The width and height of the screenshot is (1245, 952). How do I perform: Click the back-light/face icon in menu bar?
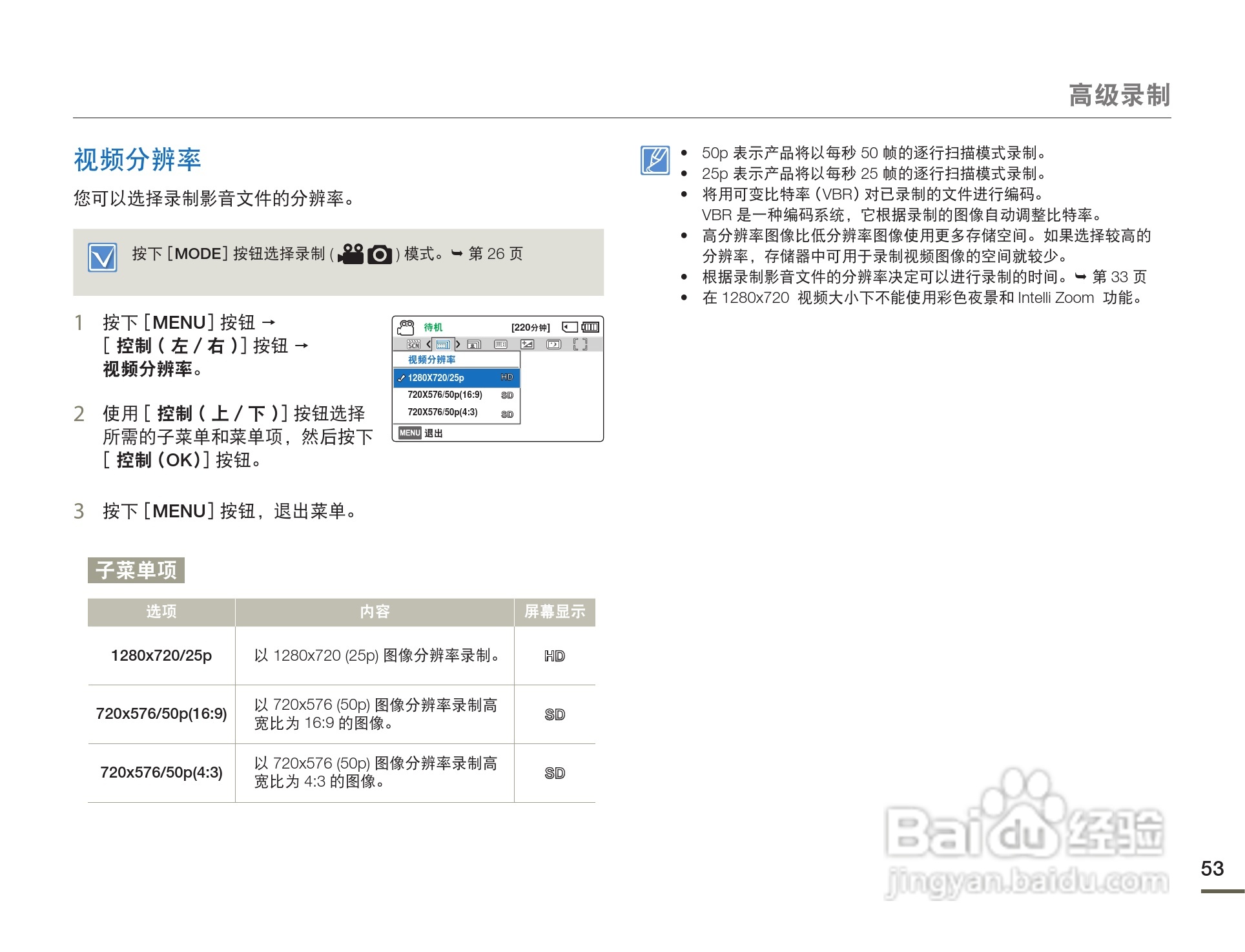click(x=554, y=345)
